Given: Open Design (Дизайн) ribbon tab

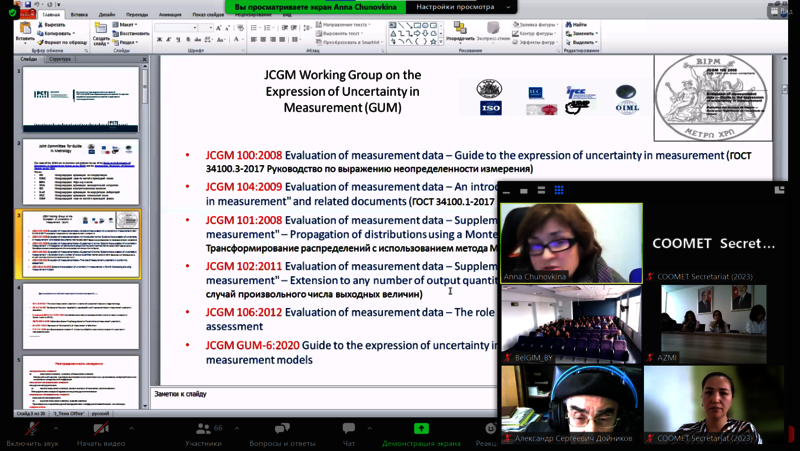Looking at the screenshot, I should pyautogui.click(x=107, y=15).
